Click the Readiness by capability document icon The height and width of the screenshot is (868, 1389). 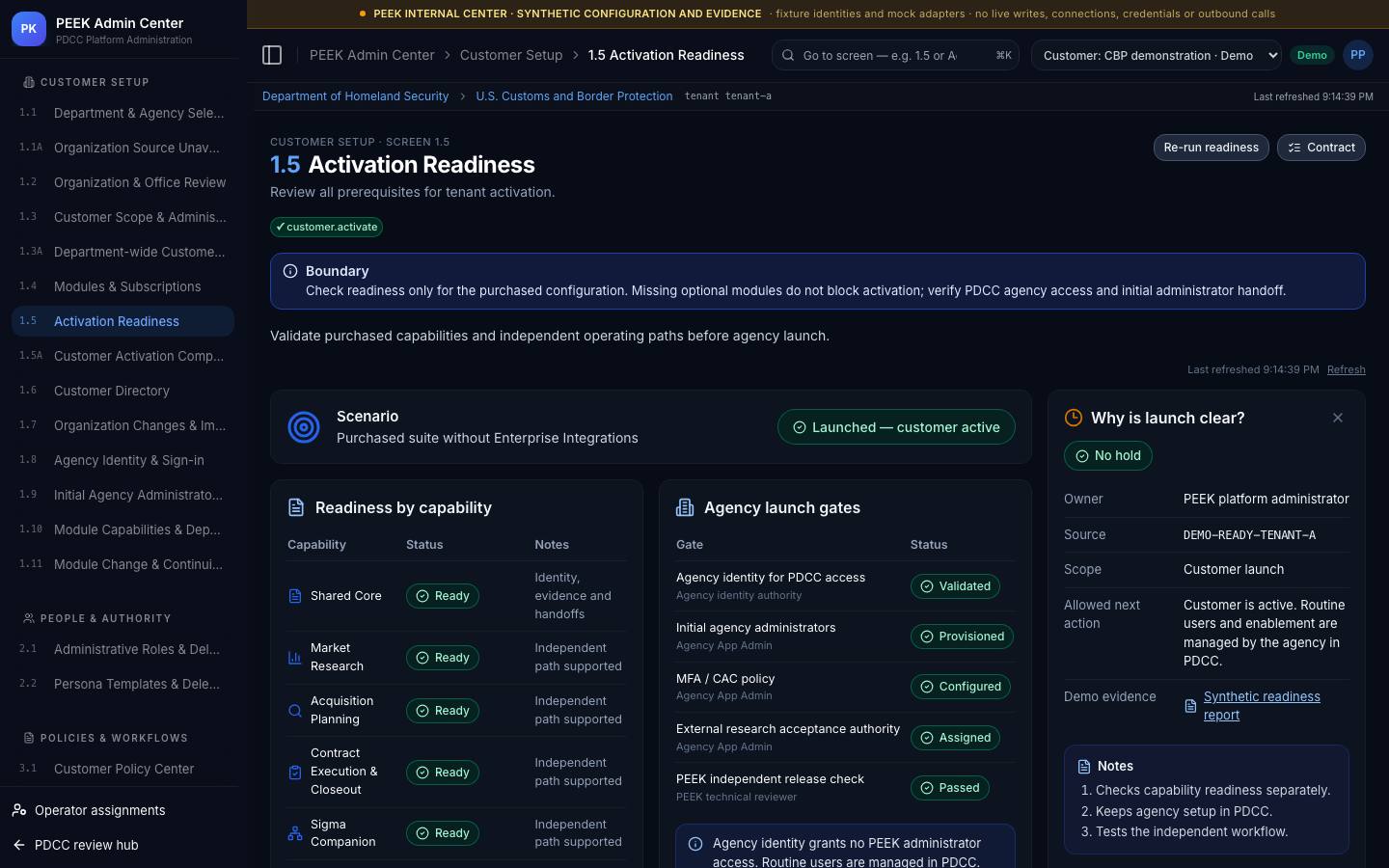(x=296, y=507)
